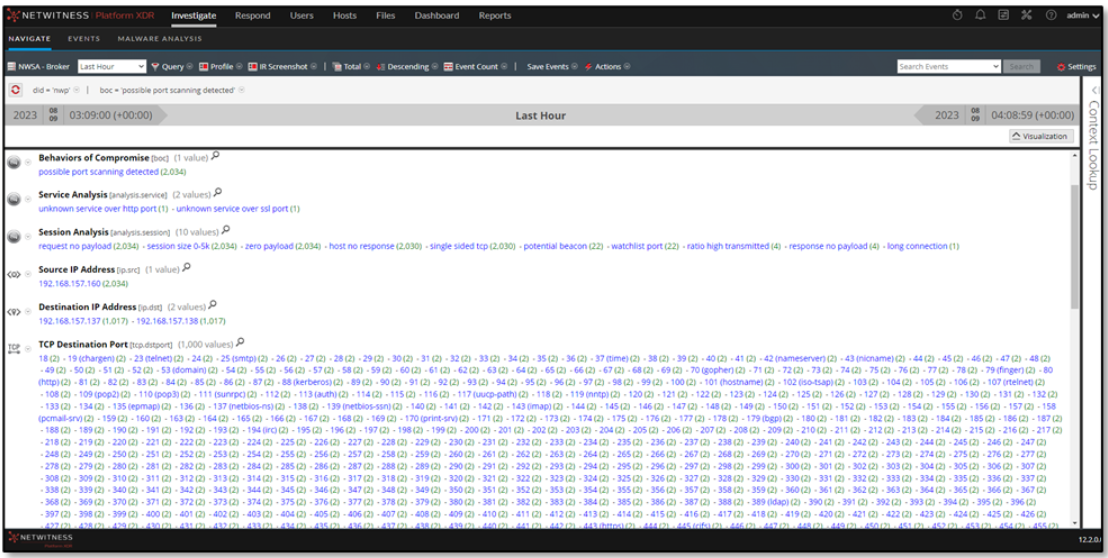This screenshot has height=558, width=1108.
Task: Click magnifier icon next to Behaviors of Compromise
Action: tap(216, 157)
